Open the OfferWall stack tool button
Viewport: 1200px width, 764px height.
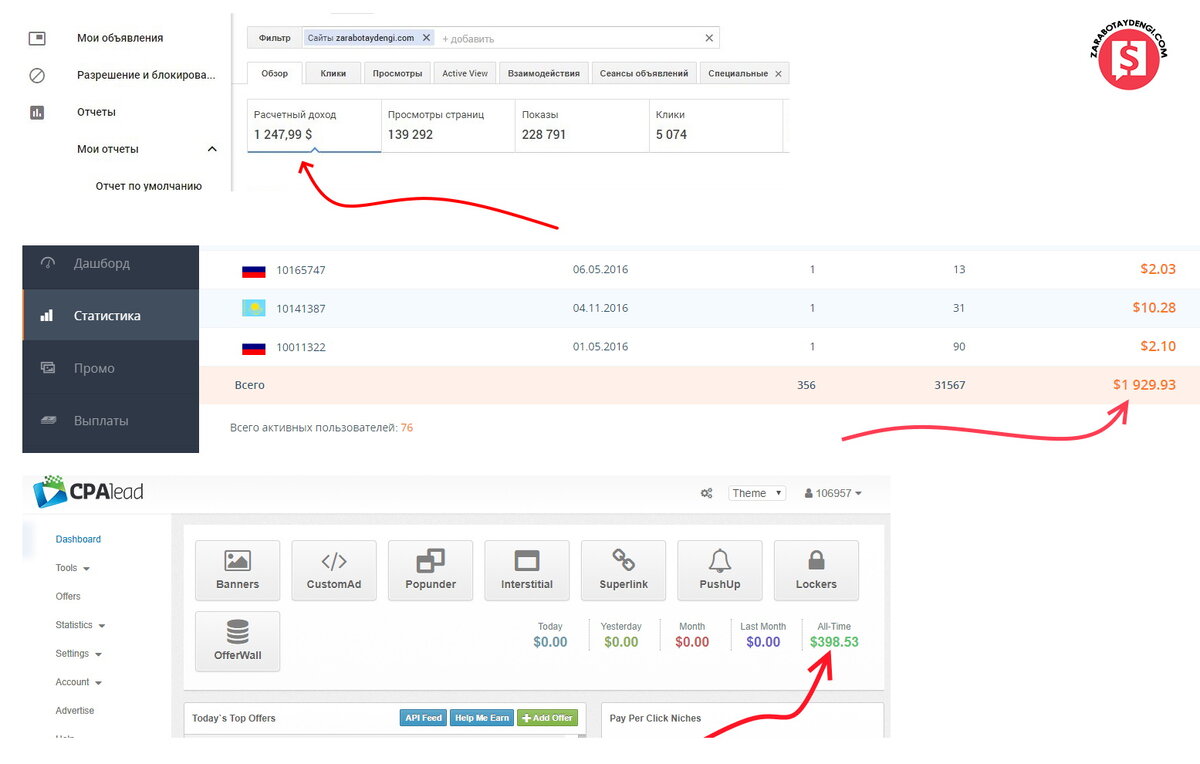[x=238, y=641]
